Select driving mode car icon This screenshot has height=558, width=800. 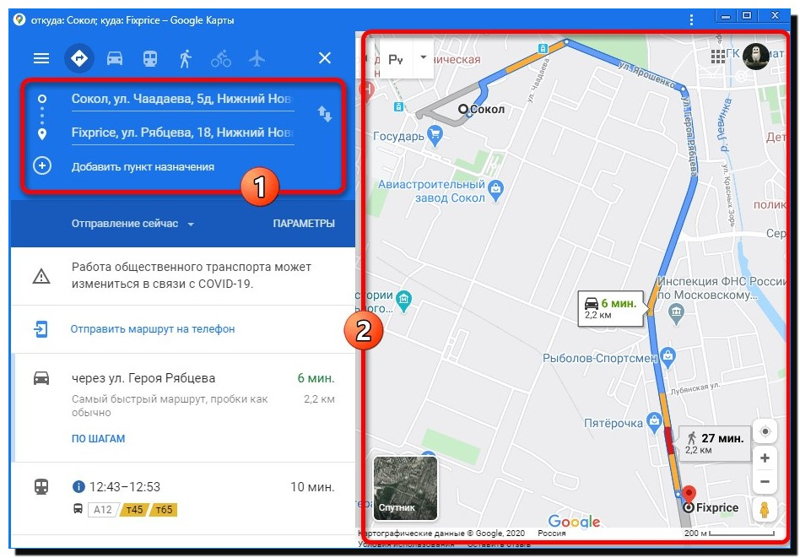[x=115, y=58]
